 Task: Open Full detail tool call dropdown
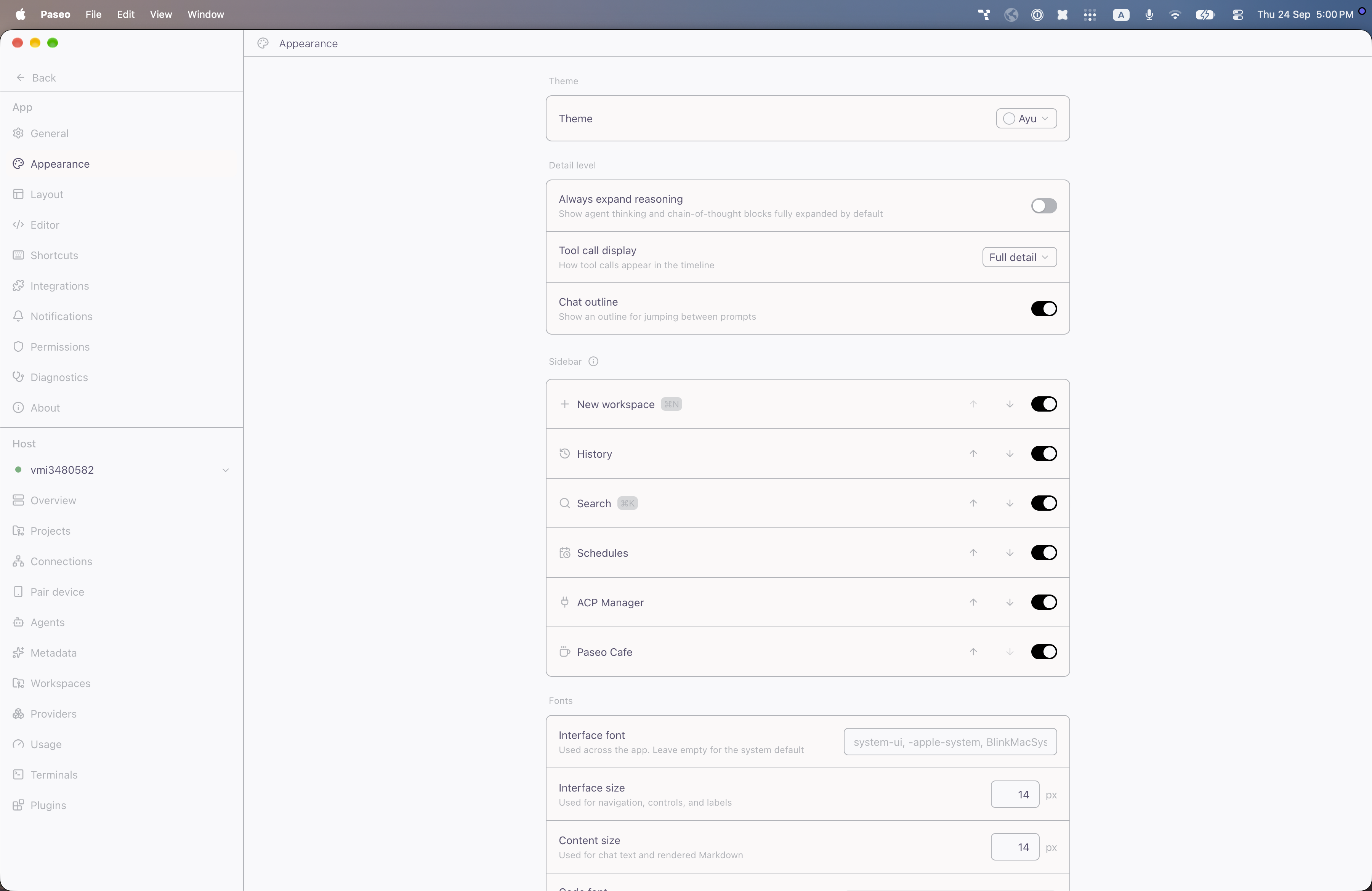(1019, 257)
